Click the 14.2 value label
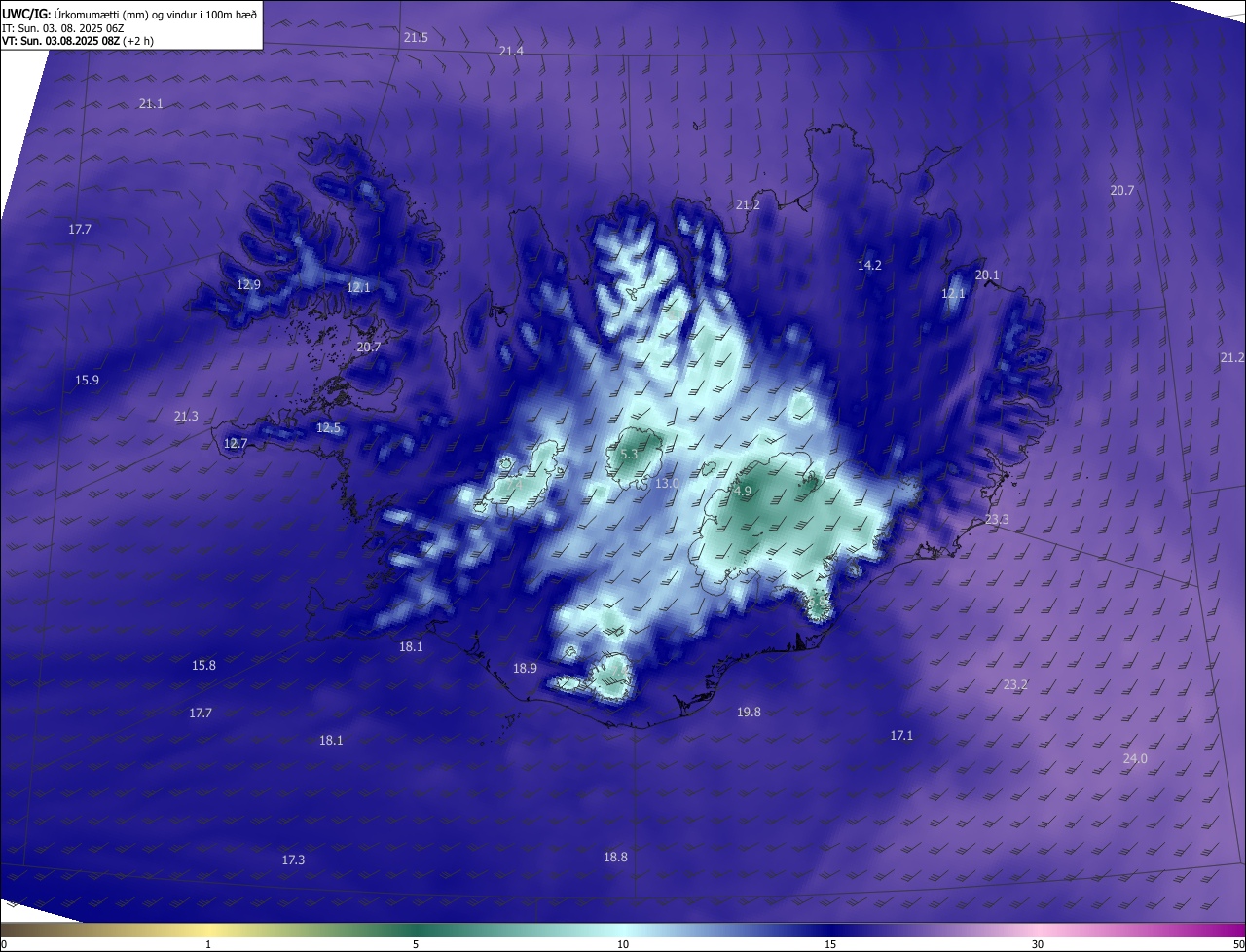 pyautogui.click(x=869, y=265)
